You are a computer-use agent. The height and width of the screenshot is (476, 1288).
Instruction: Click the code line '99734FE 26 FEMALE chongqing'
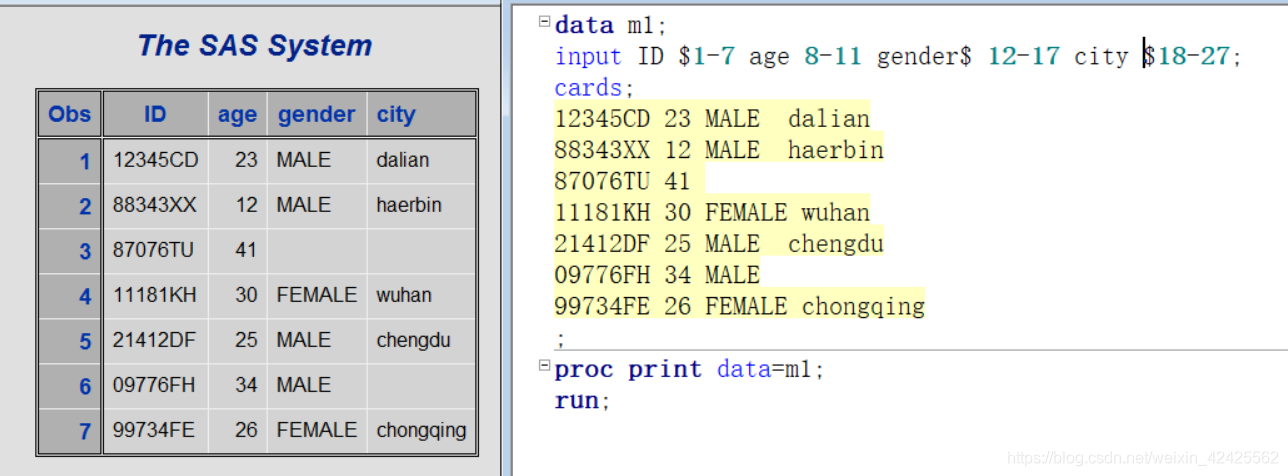click(x=740, y=305)
